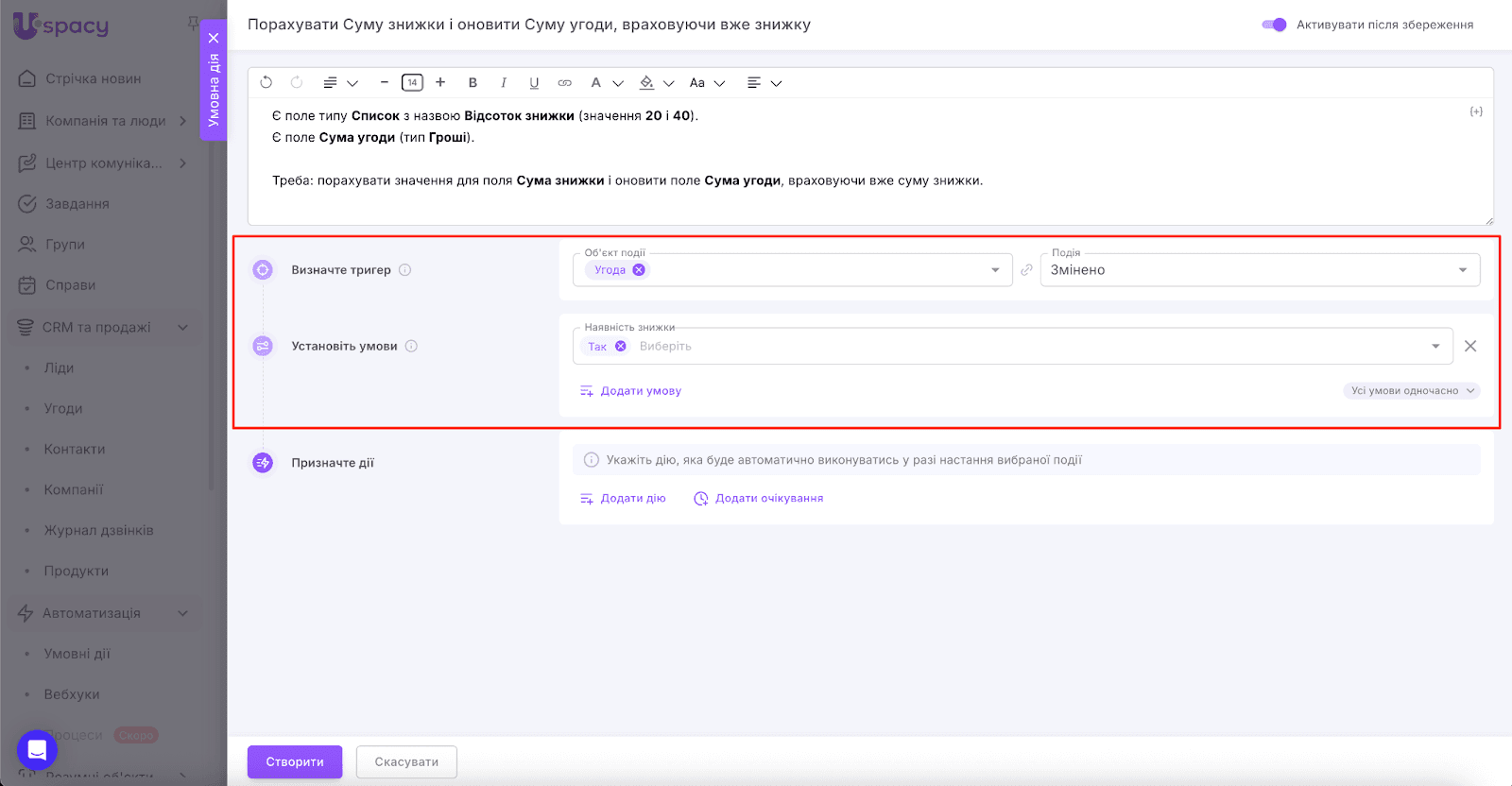
Task: Remove the 'Угода' tag from event object
Action: [x=639, y=270]
